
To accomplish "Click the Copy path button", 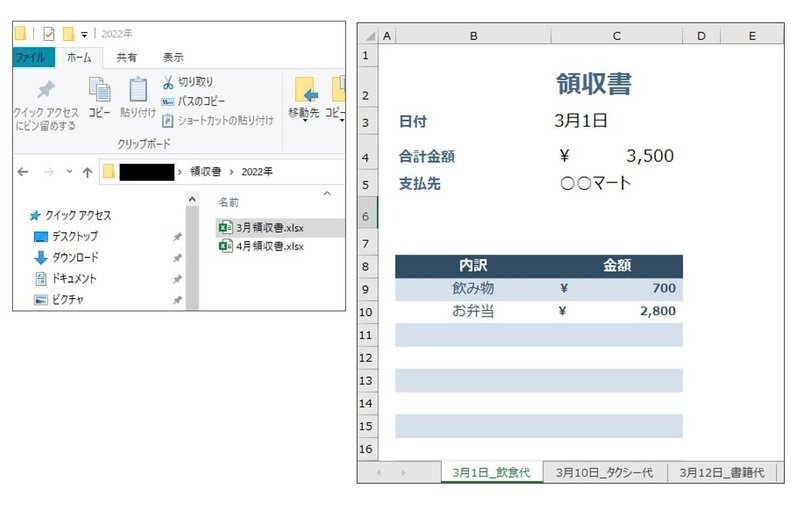I will click(193, 101).
